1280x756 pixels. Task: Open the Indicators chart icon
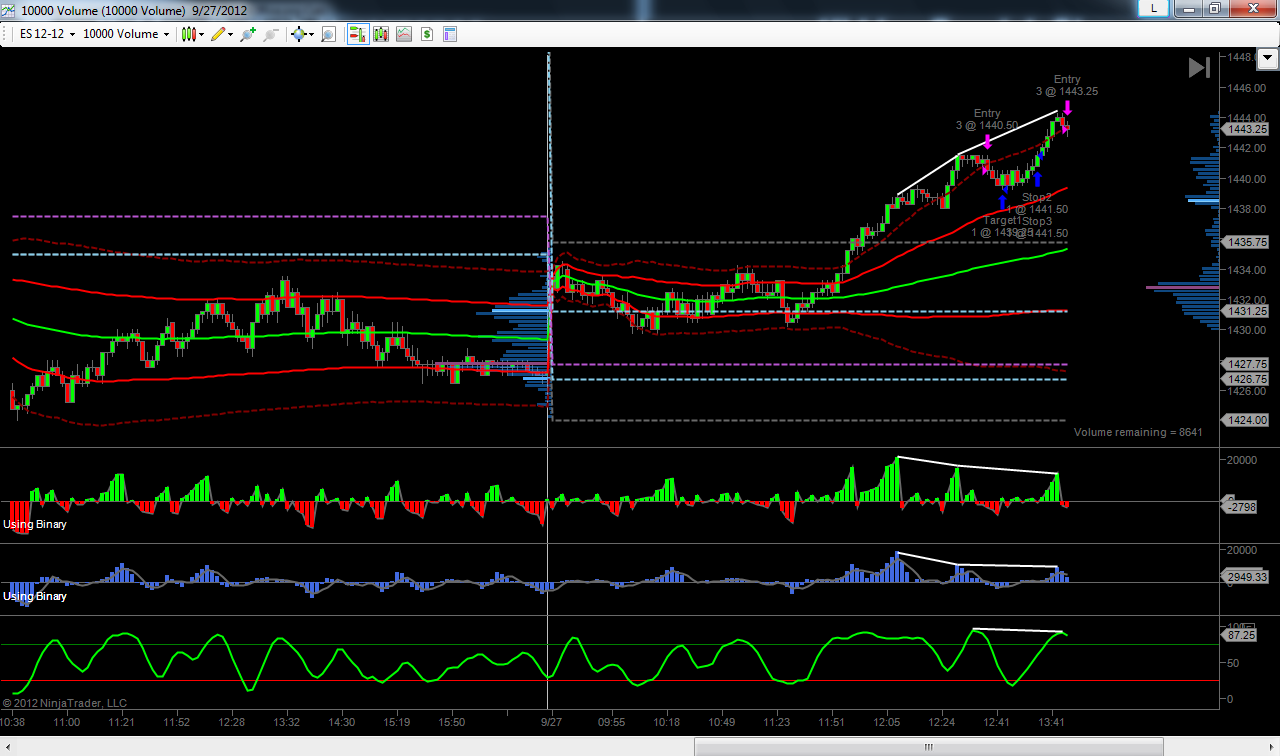click(404, 34)
